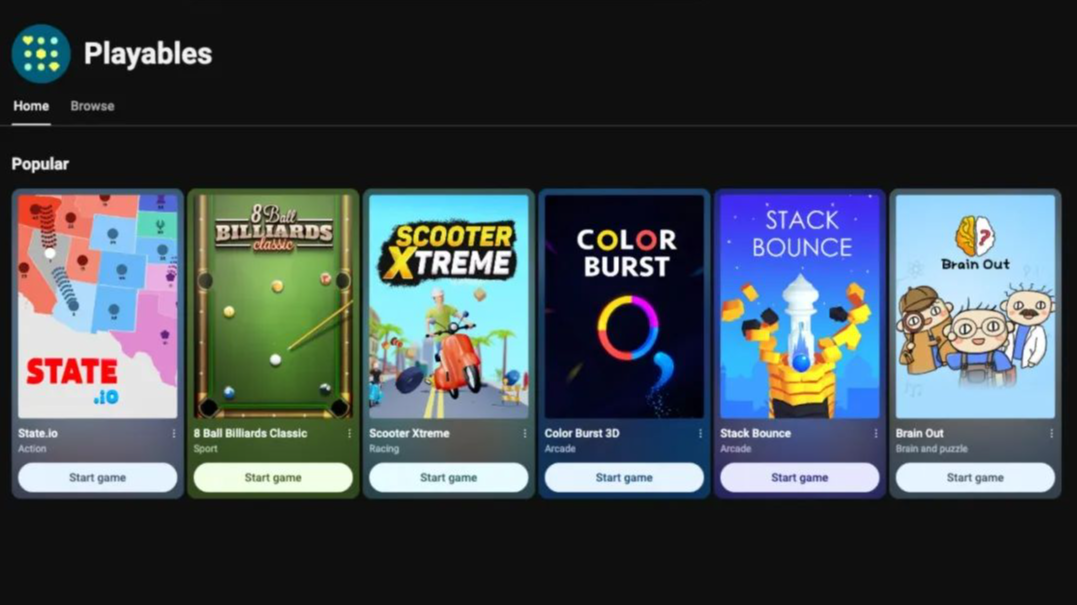Open the Brain Out three-dot menu
The height and width of the screenshot is (605, 1077).
pos(1052,433)
